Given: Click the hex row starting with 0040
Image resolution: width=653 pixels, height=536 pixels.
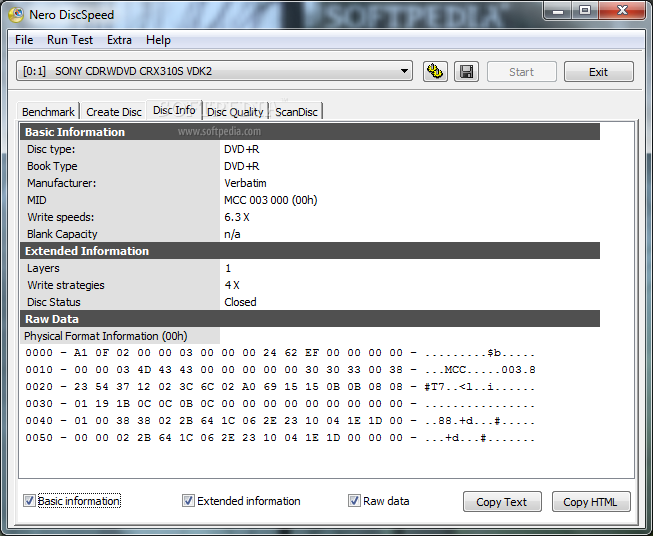Looking at the screenshot, I should pos(280,421).
